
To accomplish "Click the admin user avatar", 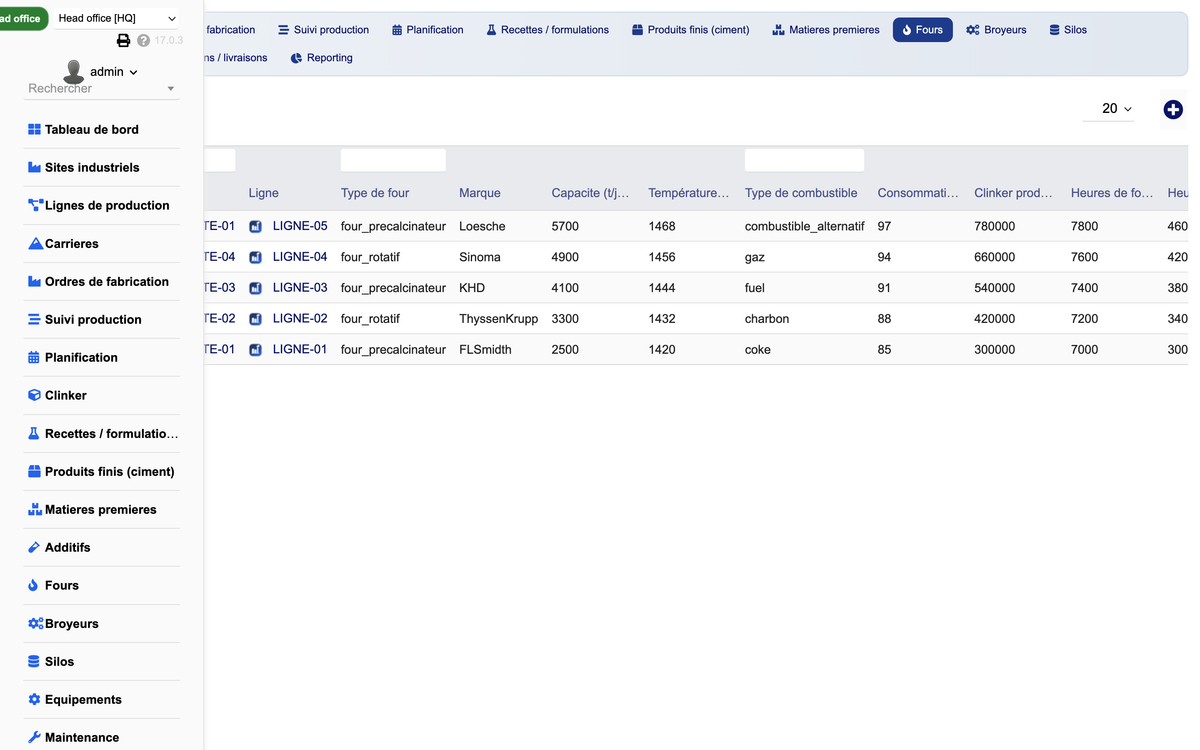I will point(73,72).
